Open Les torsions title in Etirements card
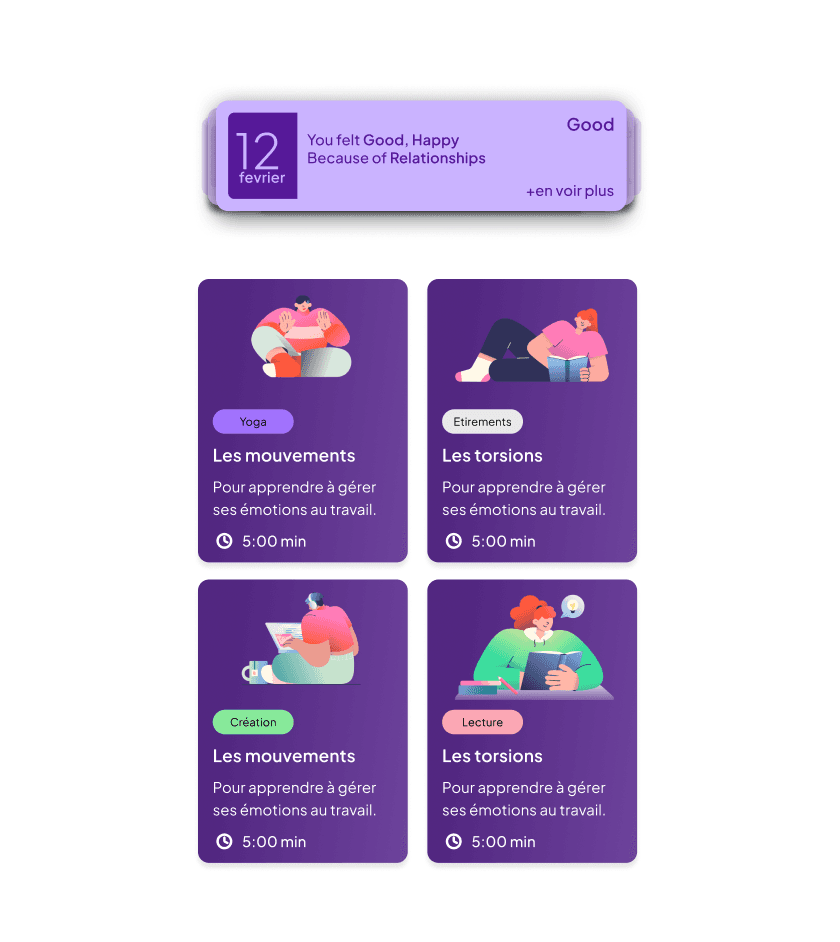The image size is (840, 942). click(x=492, y=456)
